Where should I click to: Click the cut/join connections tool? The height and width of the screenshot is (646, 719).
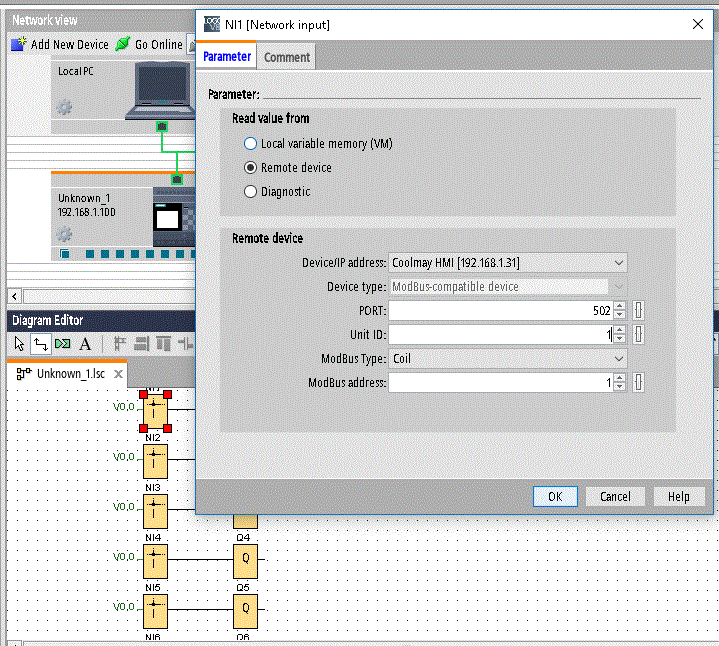pos(63,343)
